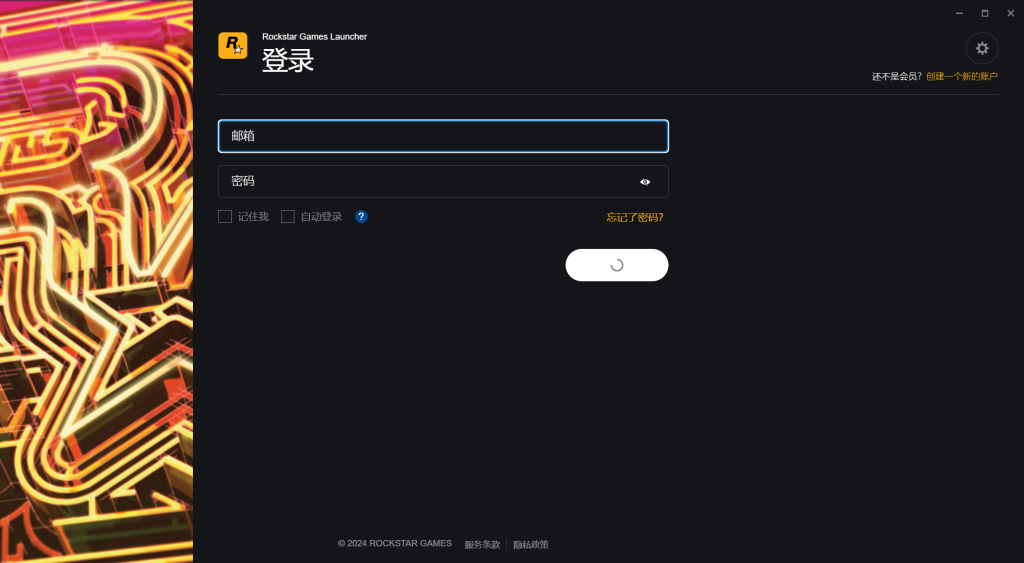Viewport: 1024px width, 563px height.
Task: Open the auto-login help question mark
Action: pyautogui.click(x=361, y=217)
